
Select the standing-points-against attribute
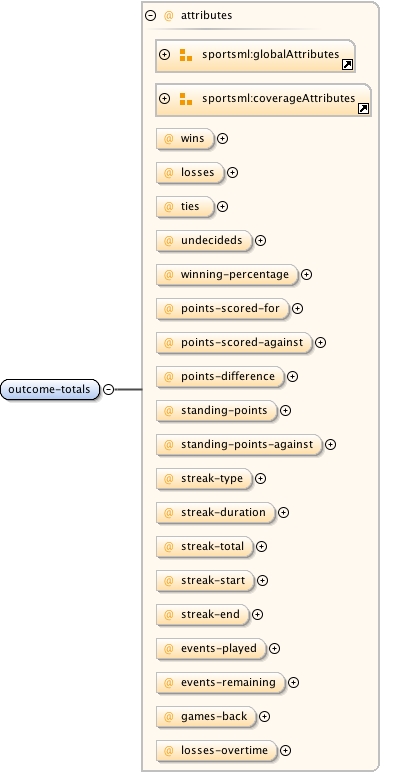click(239, 445)
